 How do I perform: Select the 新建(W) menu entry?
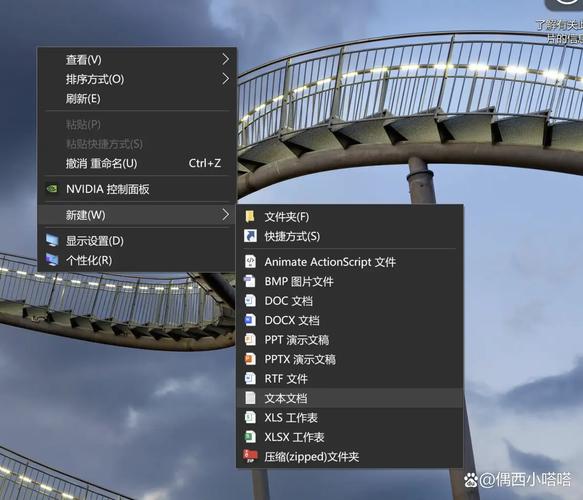coord(137,215)
